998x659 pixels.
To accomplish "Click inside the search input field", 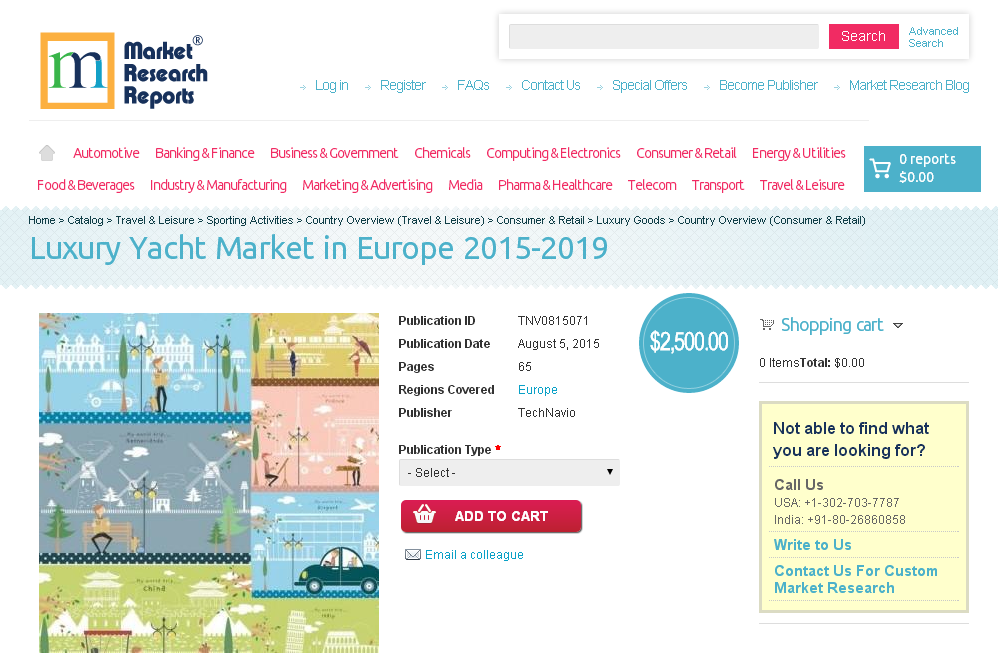I will click(x=663, y=36).
